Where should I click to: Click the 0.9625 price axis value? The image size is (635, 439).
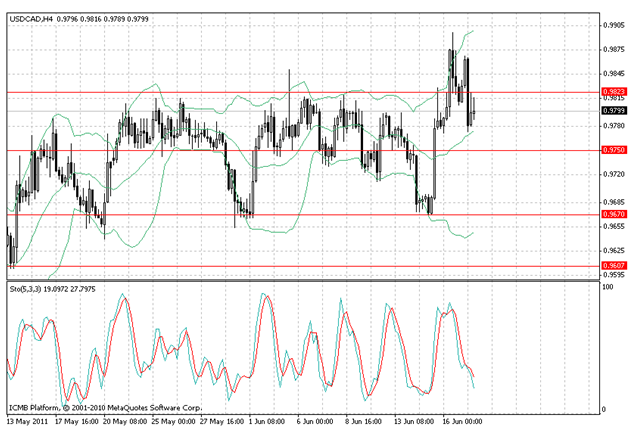pos(614,251)
